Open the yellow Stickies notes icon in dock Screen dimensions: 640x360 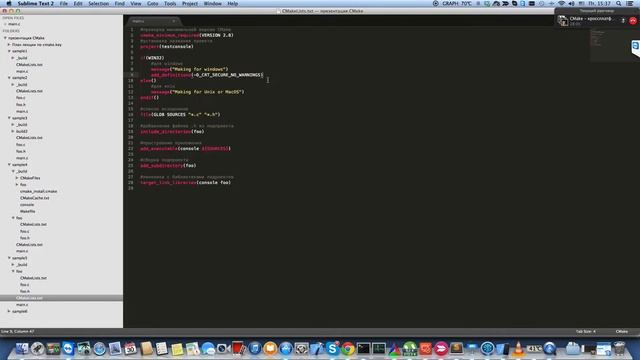[177, 349]
